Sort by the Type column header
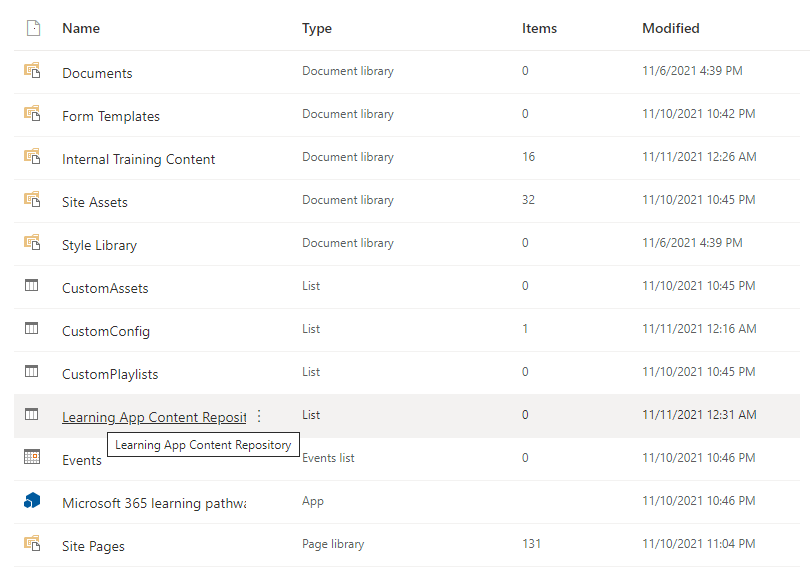Screen dimensions: 810x579 (x=317, y=28)
